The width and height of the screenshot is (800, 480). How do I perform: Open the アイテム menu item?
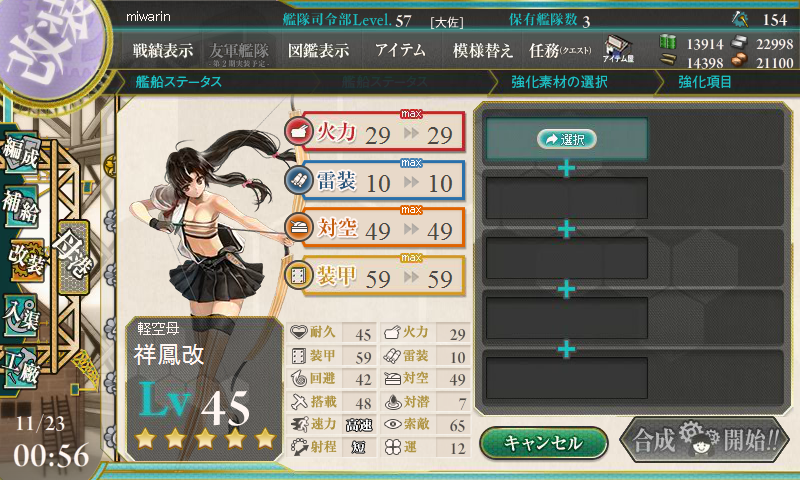coord(400,50)
